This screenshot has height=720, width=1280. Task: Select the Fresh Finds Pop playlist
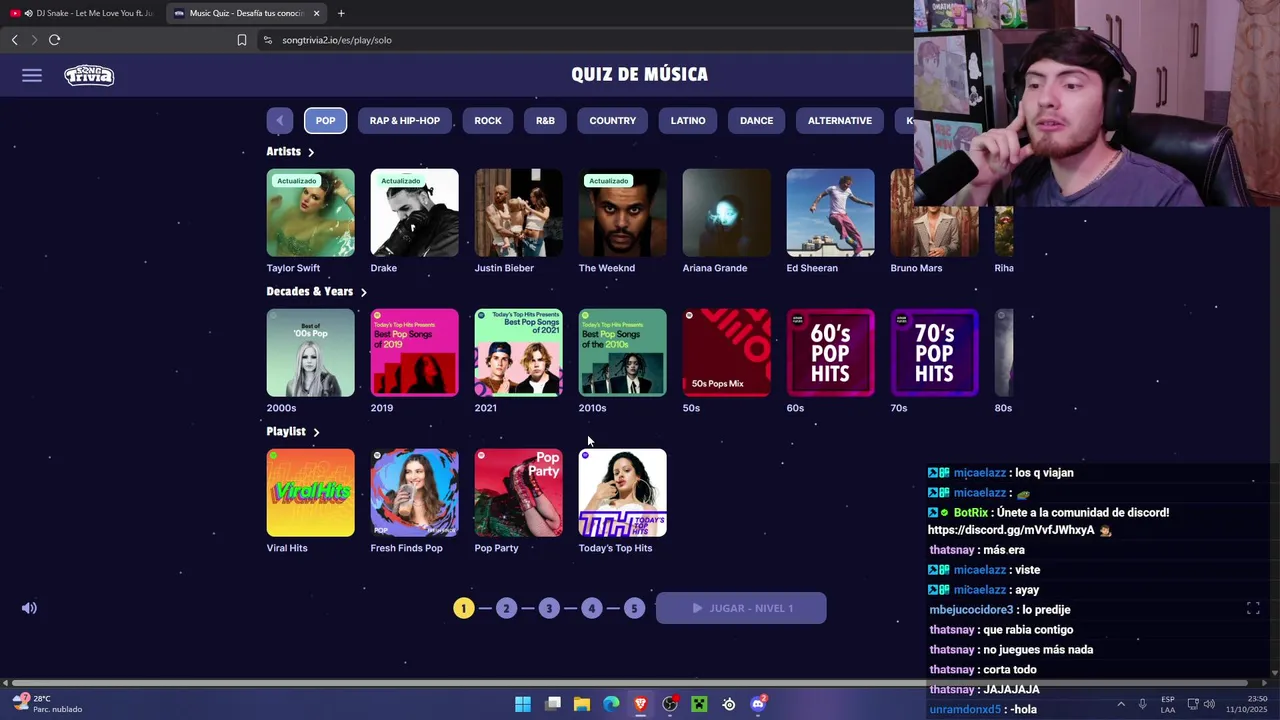click(x=415, y=493)
